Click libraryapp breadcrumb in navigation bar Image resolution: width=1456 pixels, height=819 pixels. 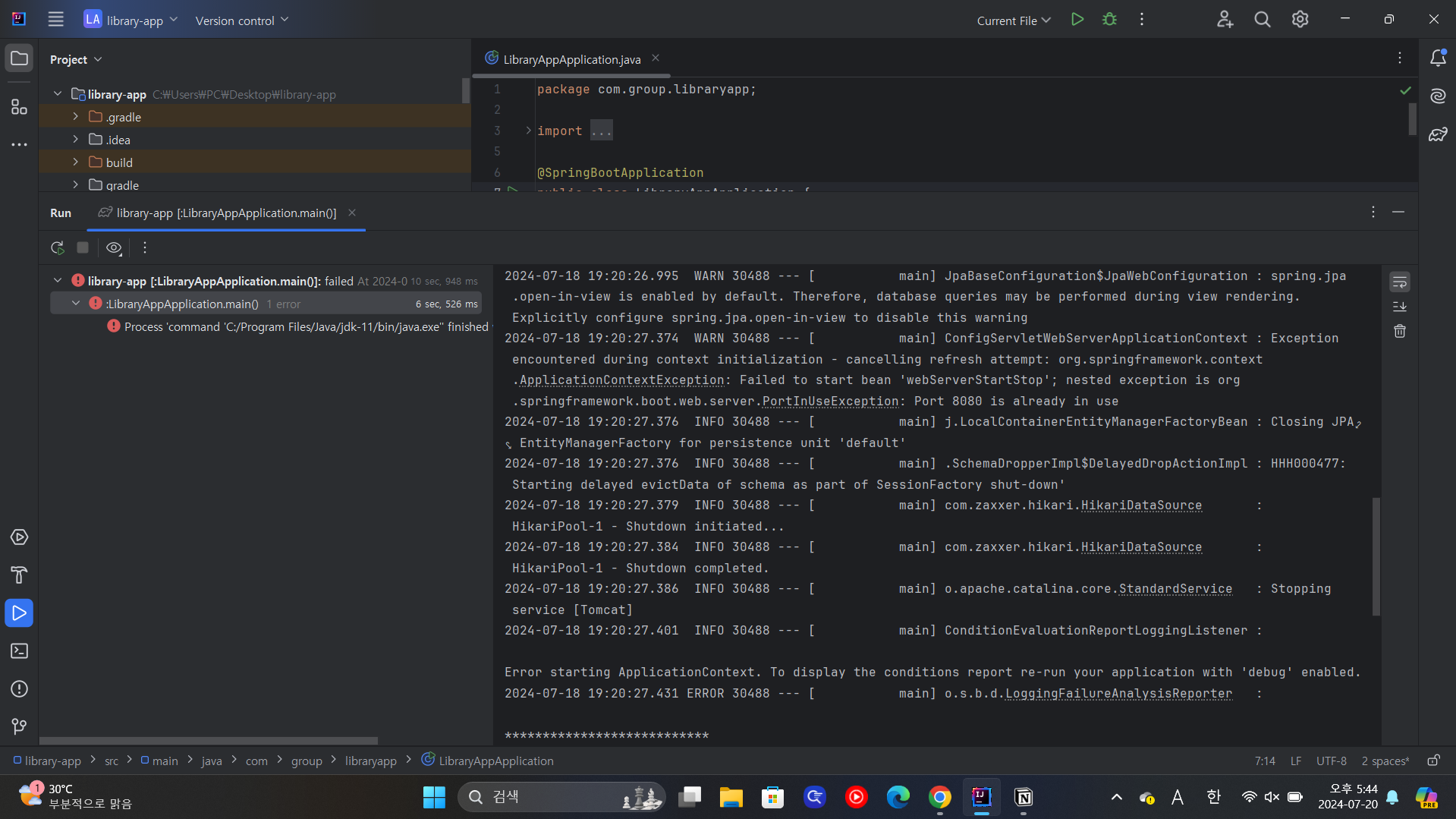[370, 761]
